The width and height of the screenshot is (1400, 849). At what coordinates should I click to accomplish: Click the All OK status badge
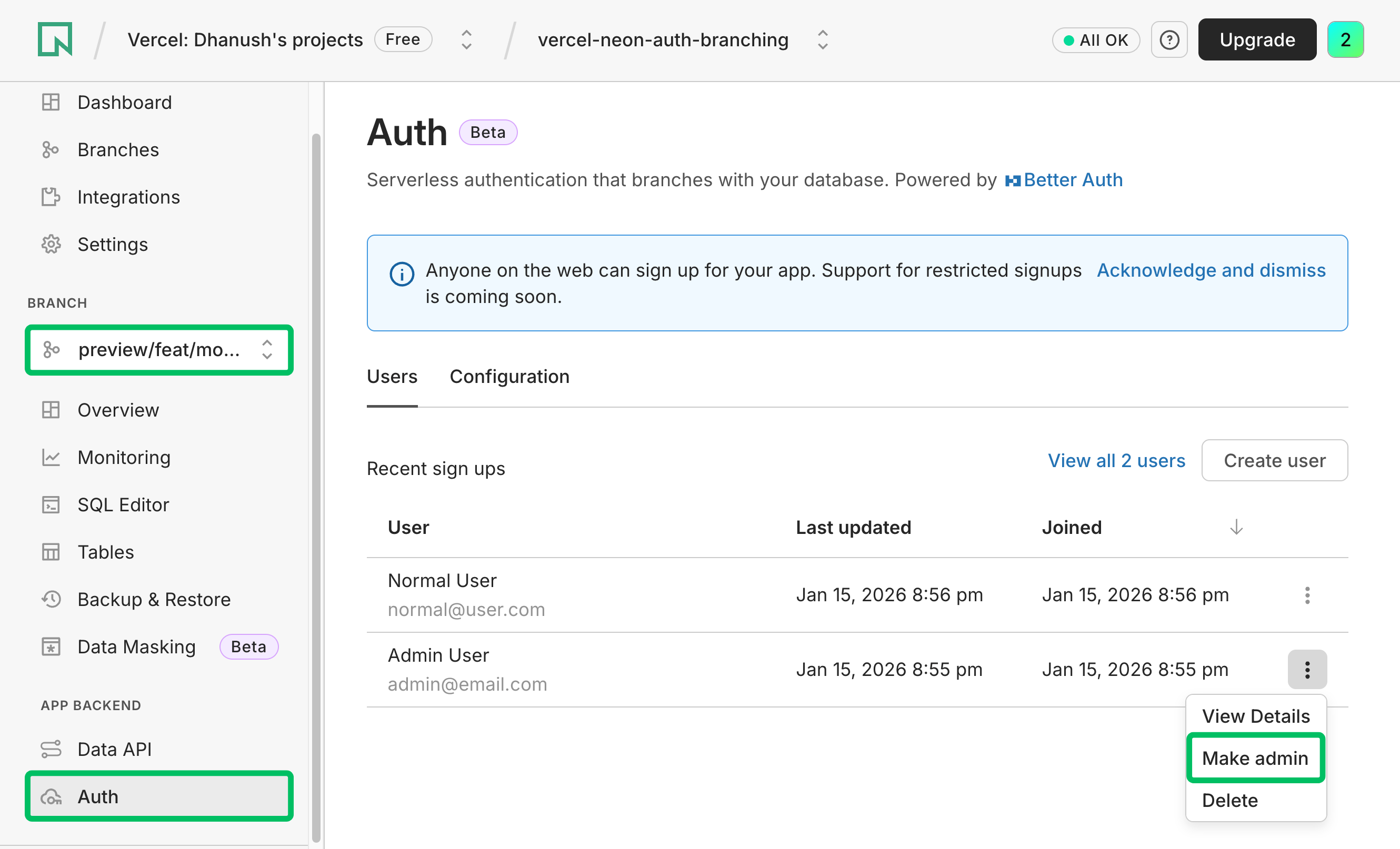1095,40
